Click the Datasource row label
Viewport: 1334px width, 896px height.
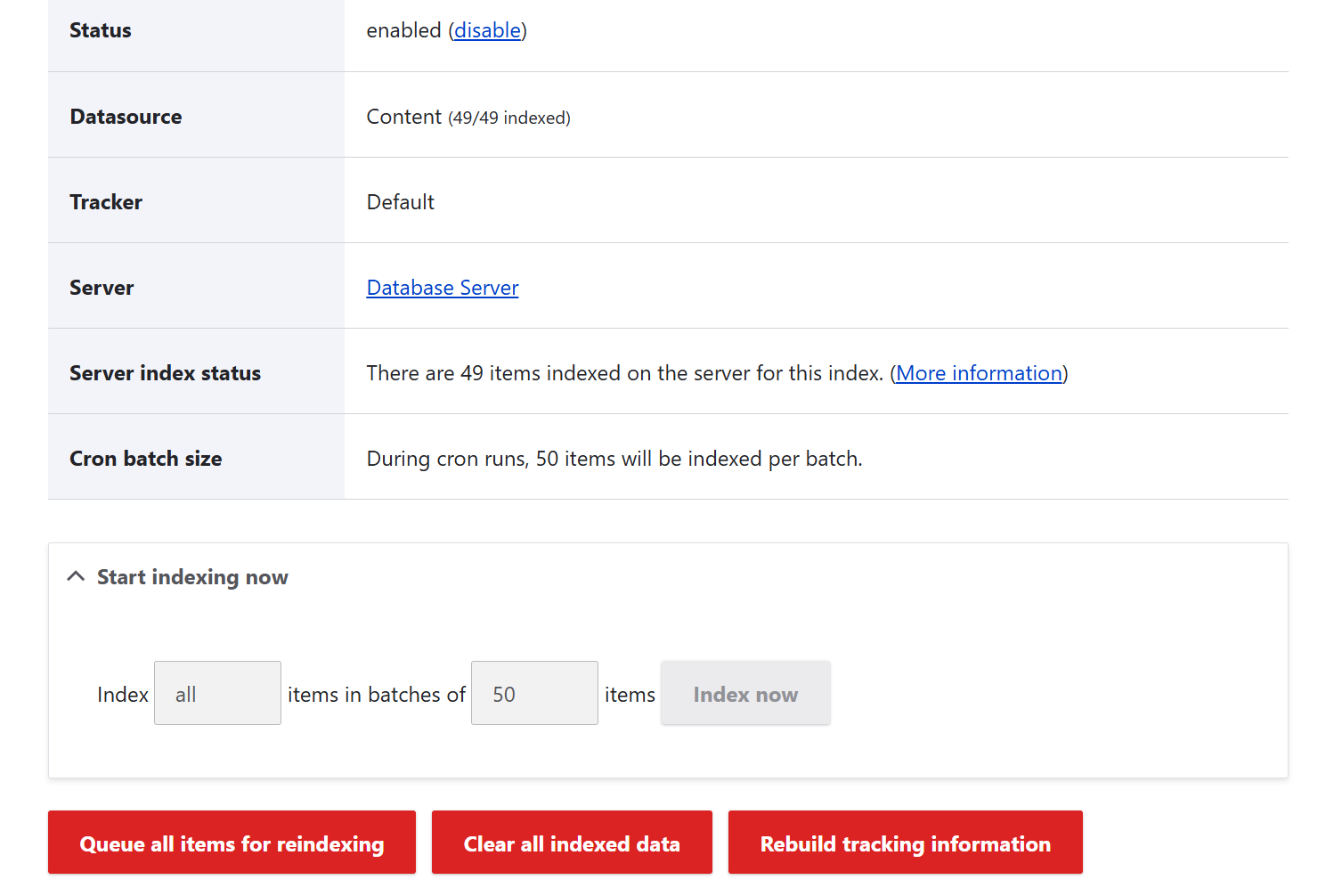click(x=126, y=116)
